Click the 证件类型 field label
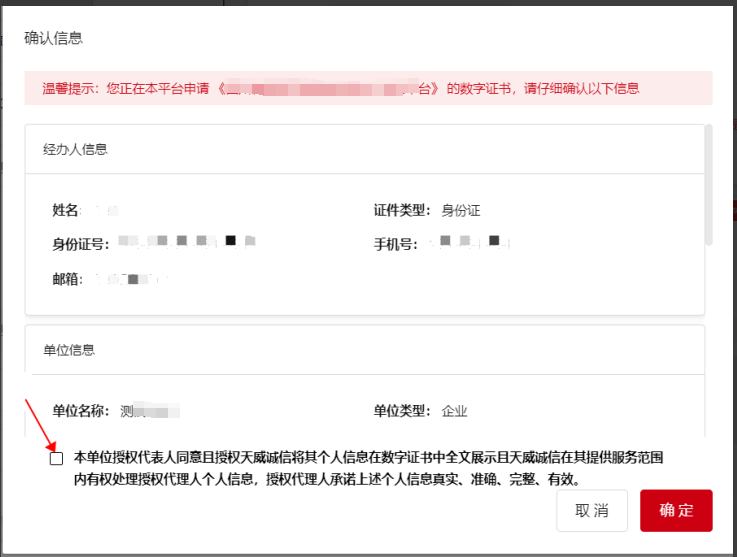 (403, 211)
